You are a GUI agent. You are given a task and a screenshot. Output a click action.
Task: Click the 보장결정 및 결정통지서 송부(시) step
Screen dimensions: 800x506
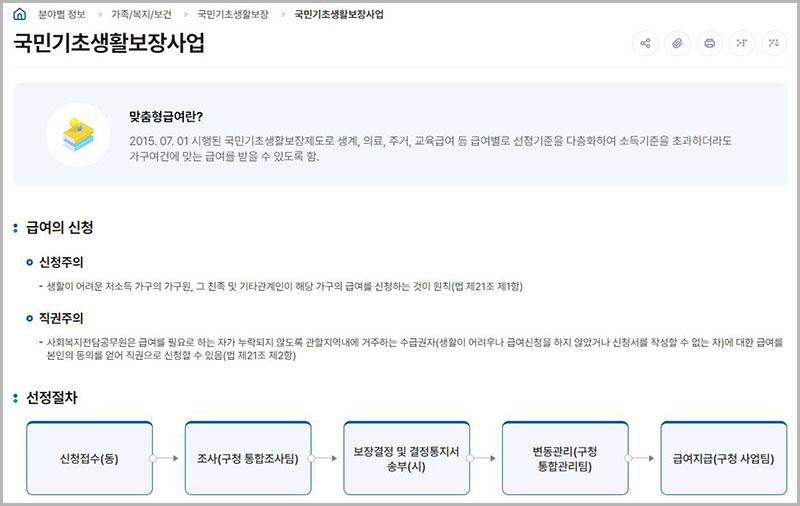[405, 459]
